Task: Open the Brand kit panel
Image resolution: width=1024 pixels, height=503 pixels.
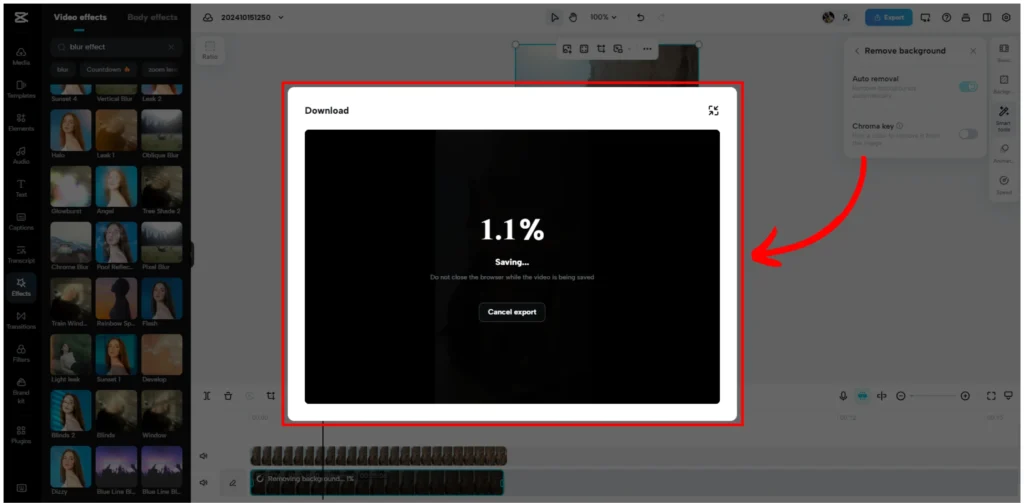Action: [x=21, y=390]
